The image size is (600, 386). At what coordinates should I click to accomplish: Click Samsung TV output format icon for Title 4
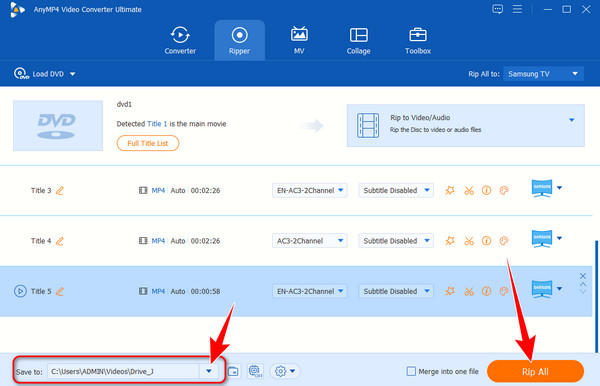pyautogui.click(x=542, y=239)
